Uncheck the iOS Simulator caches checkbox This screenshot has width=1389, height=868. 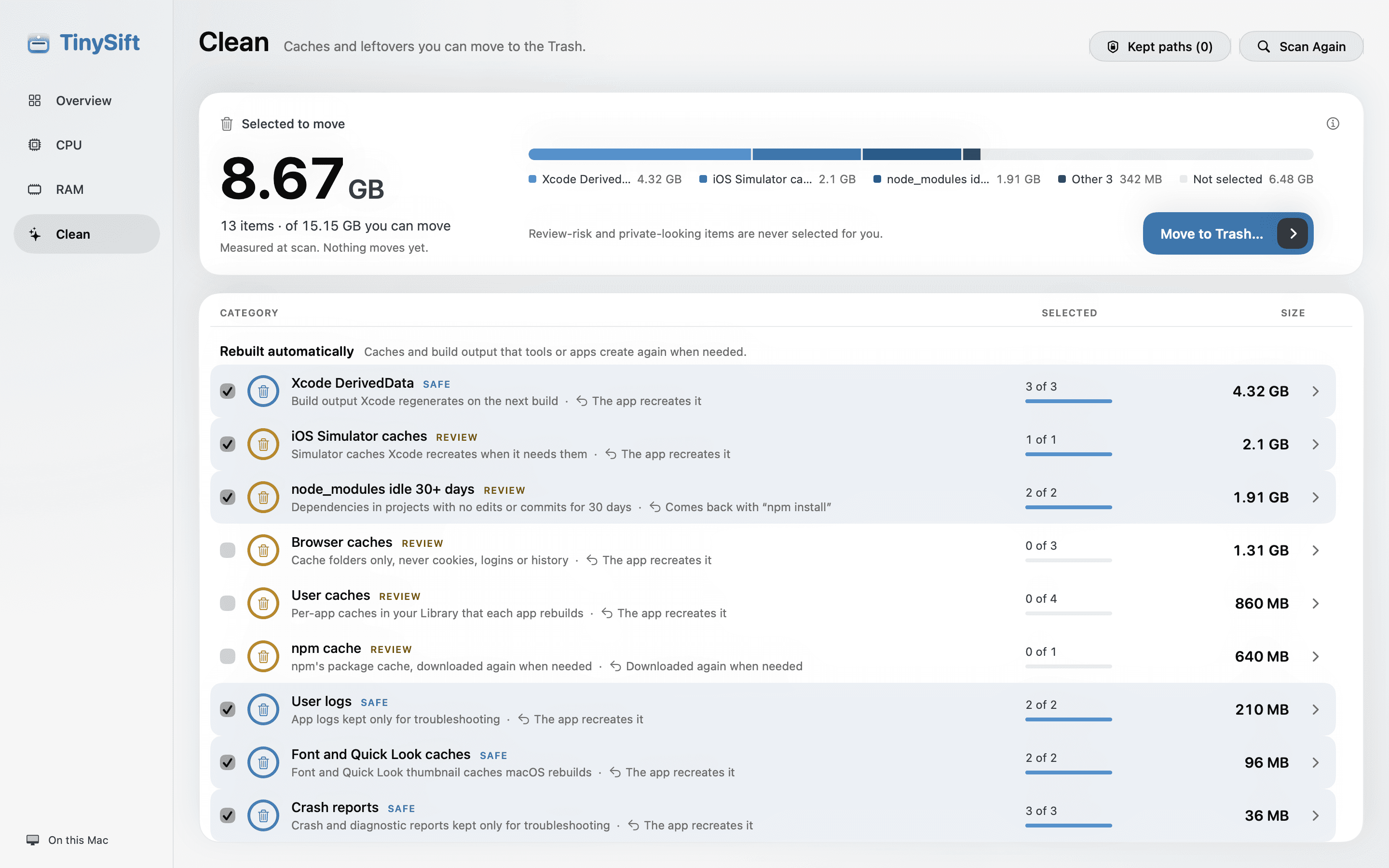click(228, 444)
